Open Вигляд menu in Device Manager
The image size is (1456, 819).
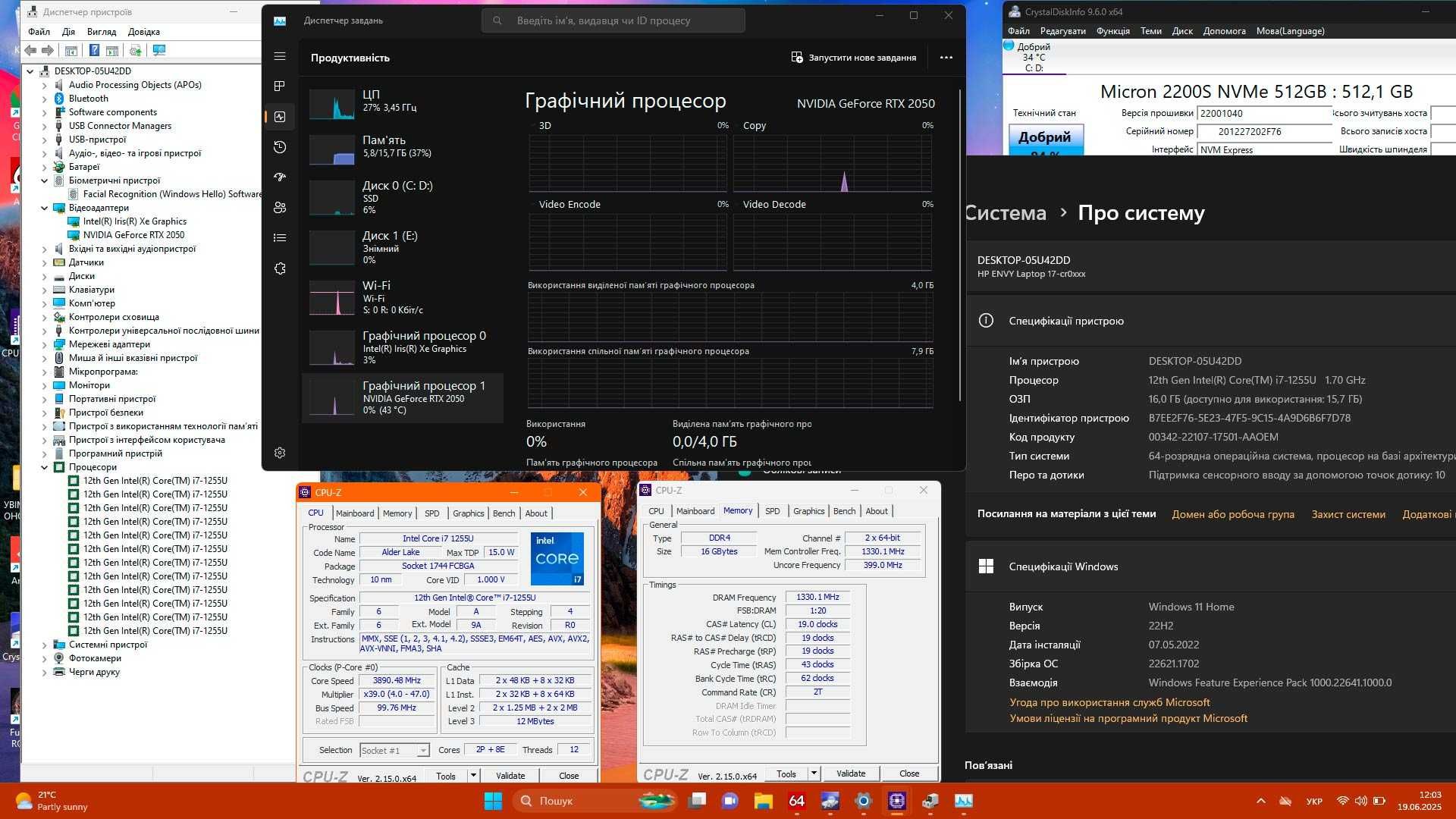click(x=102, y=32)
